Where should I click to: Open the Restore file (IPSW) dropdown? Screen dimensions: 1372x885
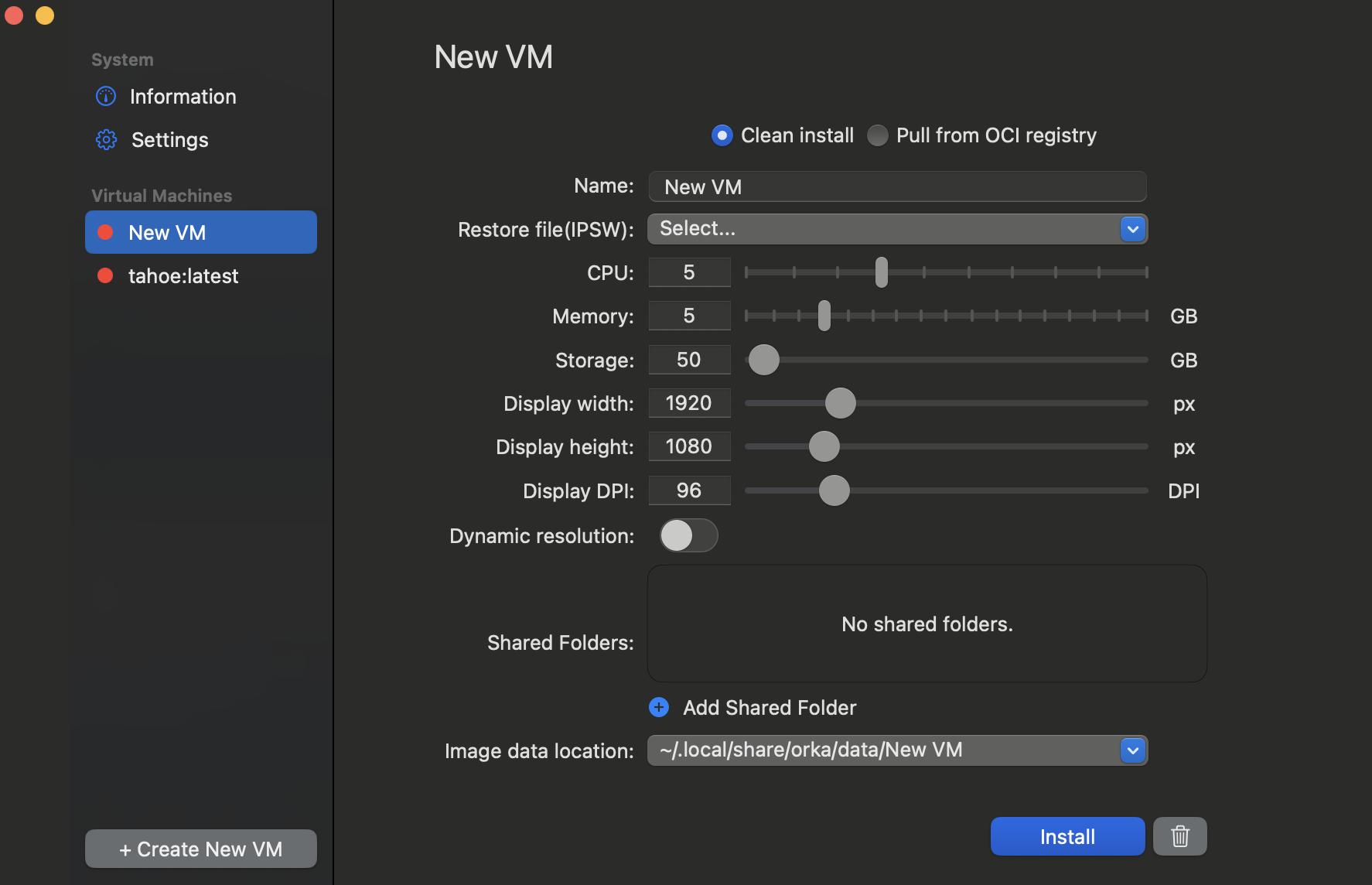click(x=897, y=229)
